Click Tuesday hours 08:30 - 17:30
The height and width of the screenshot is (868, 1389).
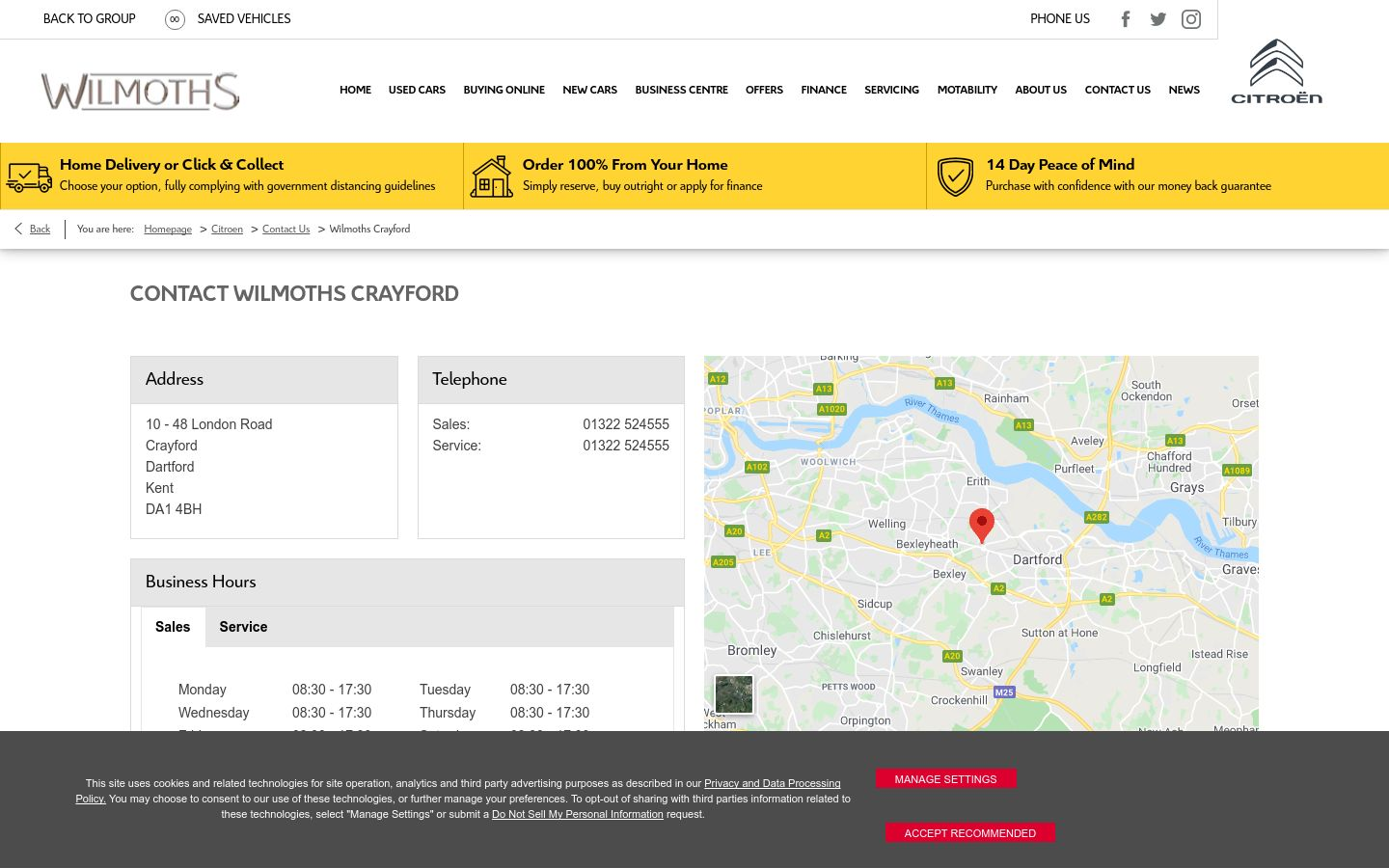tap(550, 690)
